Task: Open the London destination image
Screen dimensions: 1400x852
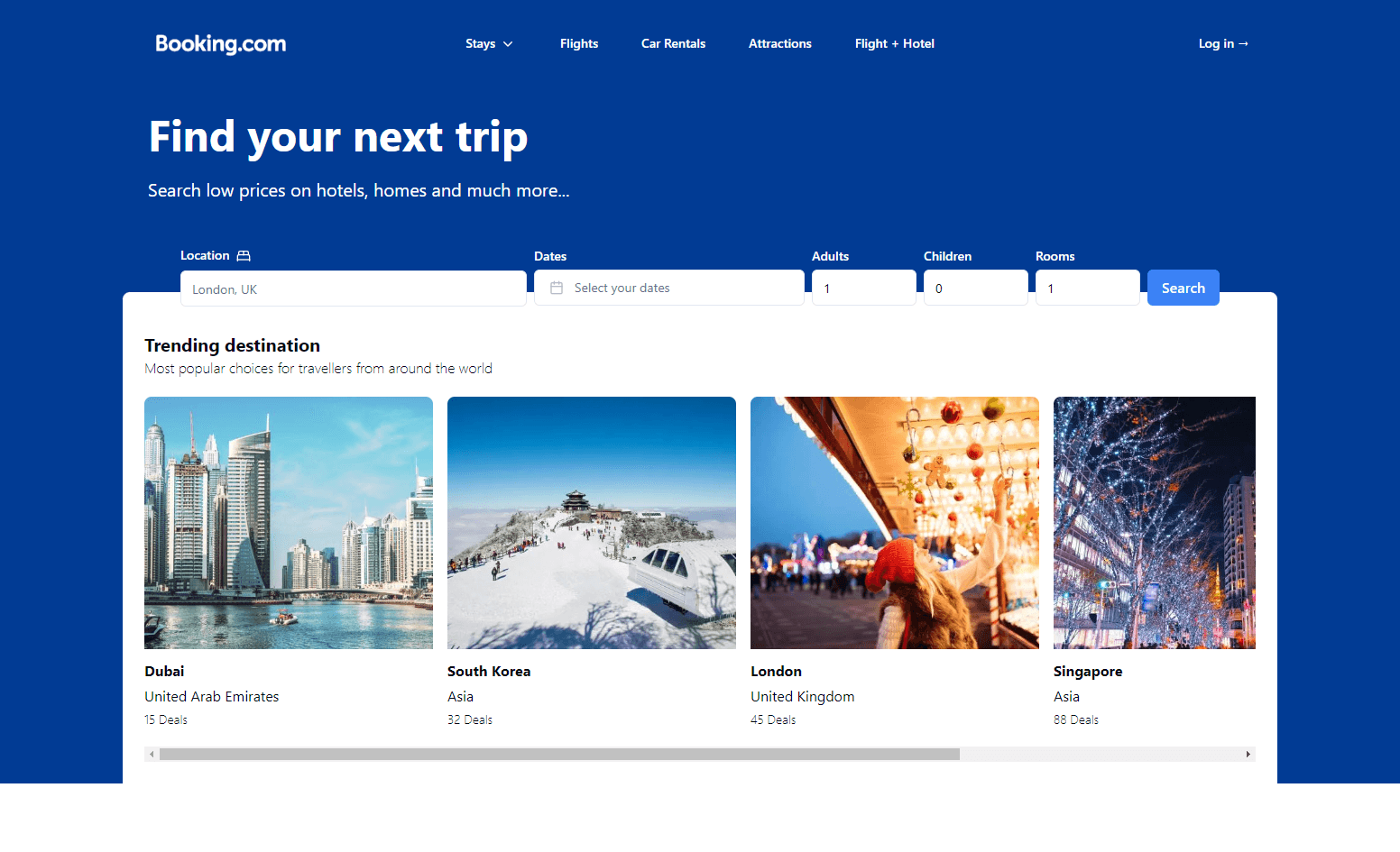Action: [895, 523]
